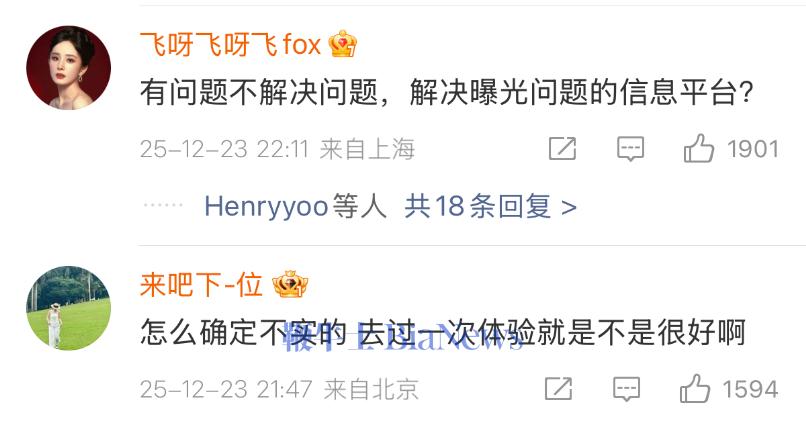The height and width of the screenshot is (422, 806).
Task: Open 飞呀飞呀飞fox username profile
Action: [230, 44]
